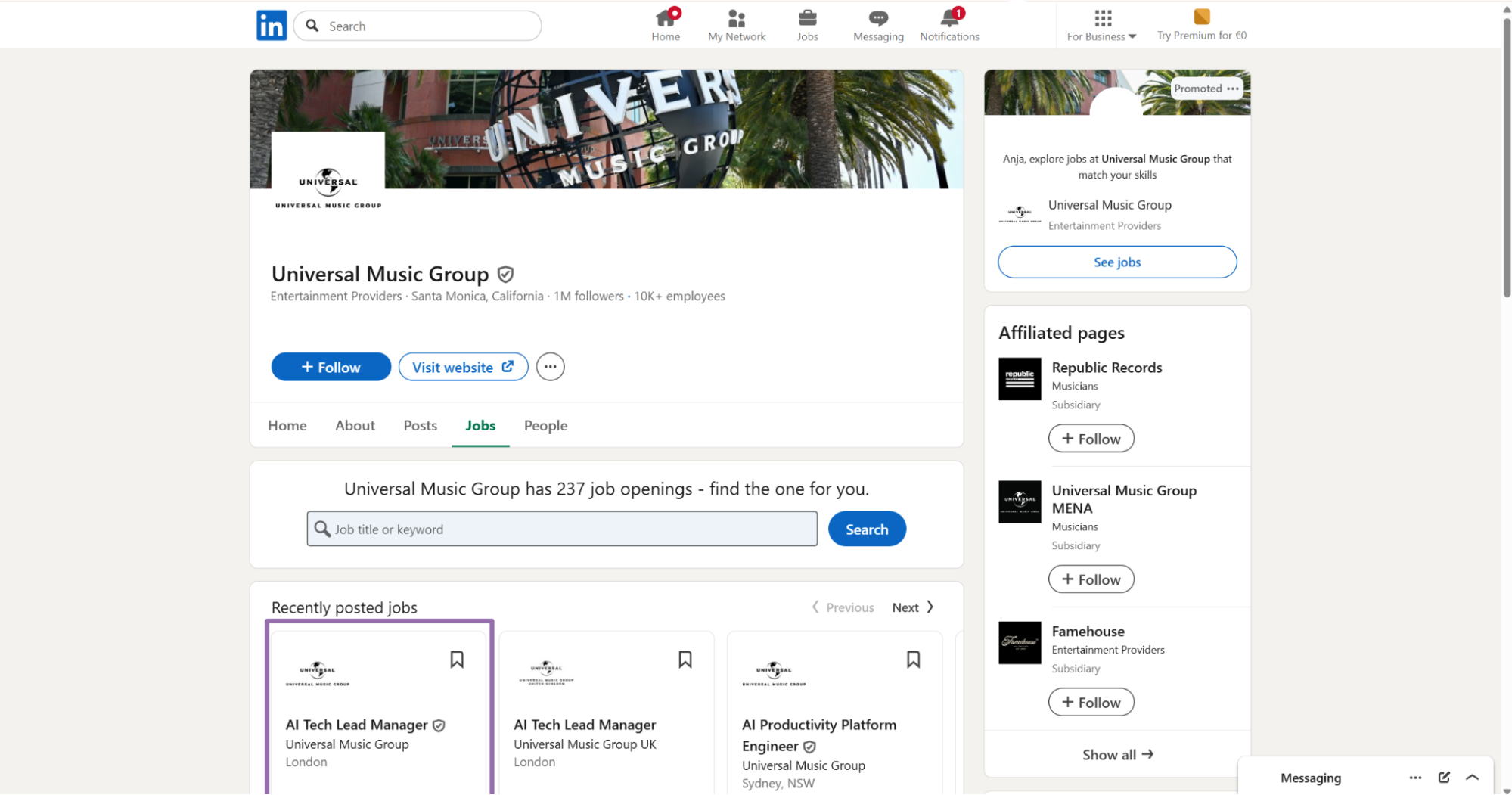
Task: Click the Home nav icon
Action: tap(666, 26)
